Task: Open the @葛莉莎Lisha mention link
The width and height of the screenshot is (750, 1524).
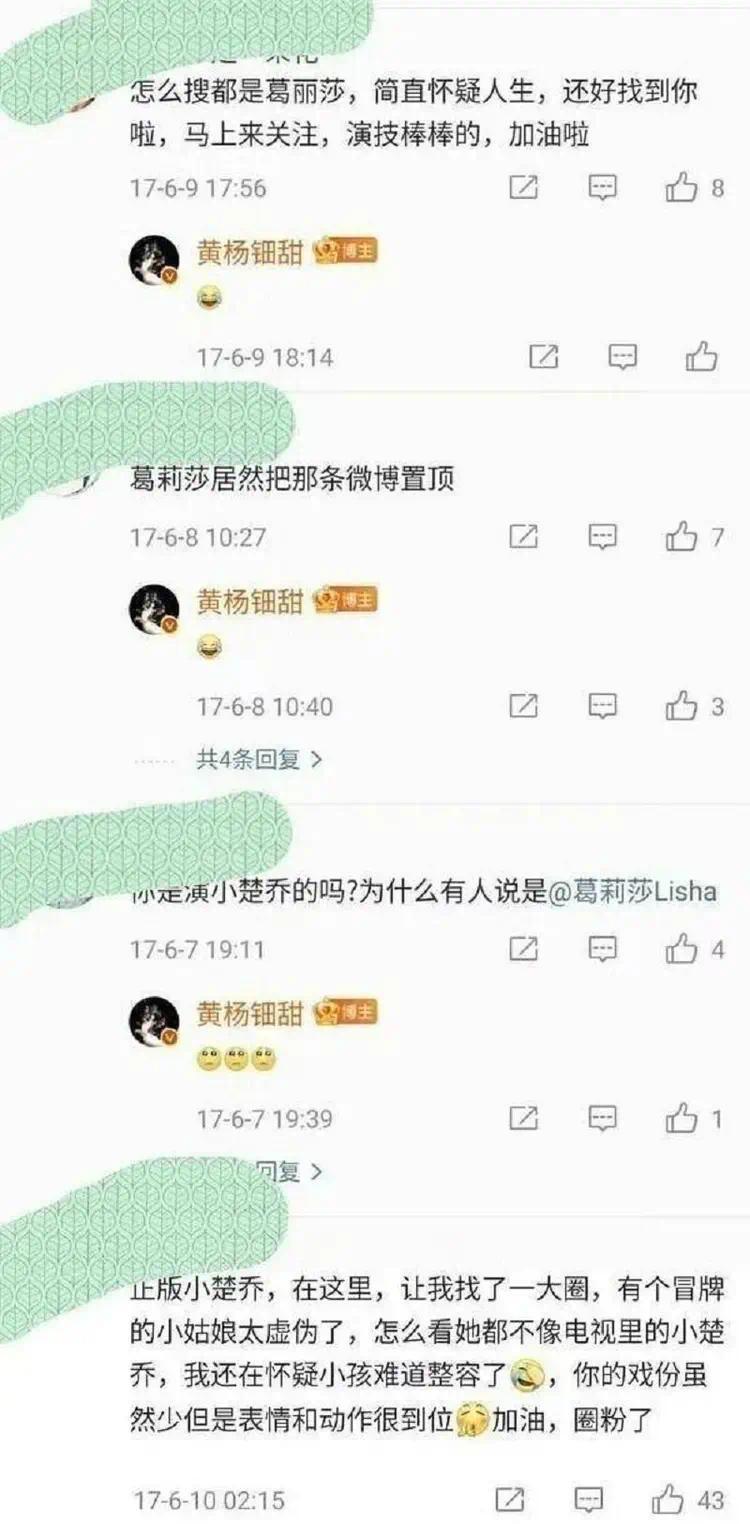Action: 634,892
